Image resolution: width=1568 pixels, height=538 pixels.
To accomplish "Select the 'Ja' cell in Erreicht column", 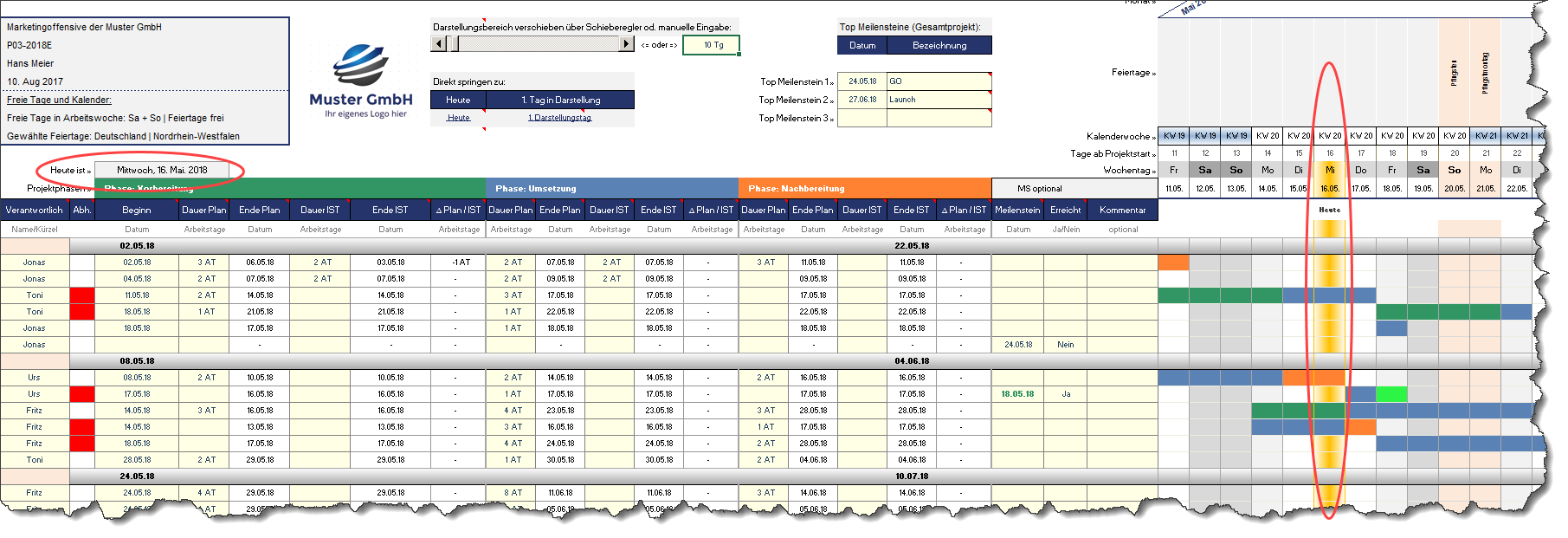I will click(1066, 394).
